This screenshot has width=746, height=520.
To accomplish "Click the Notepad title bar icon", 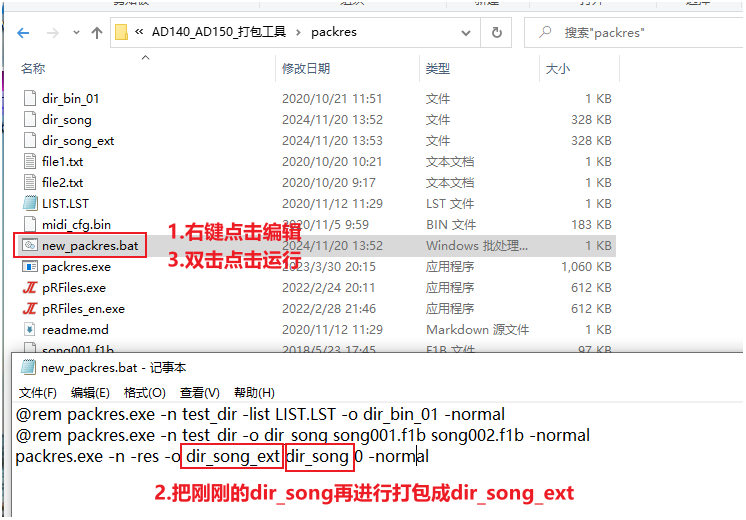I will [28, 367].
